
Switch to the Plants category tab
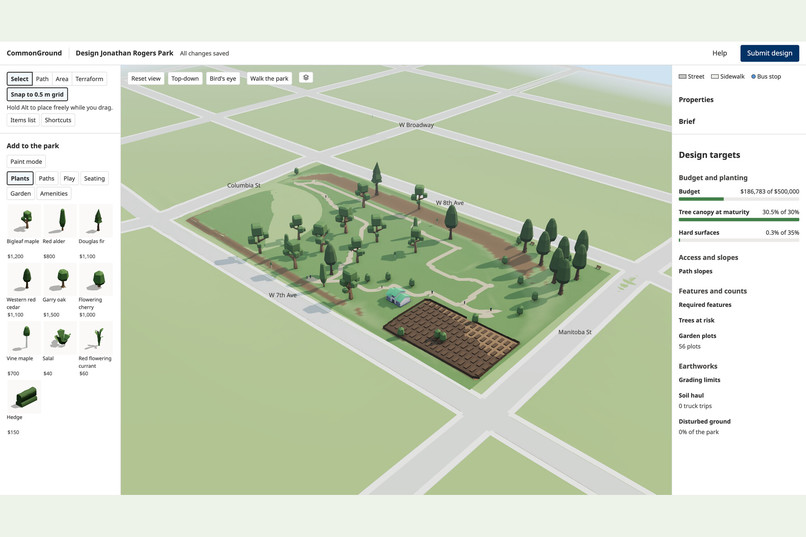click(x=20, y=178)
